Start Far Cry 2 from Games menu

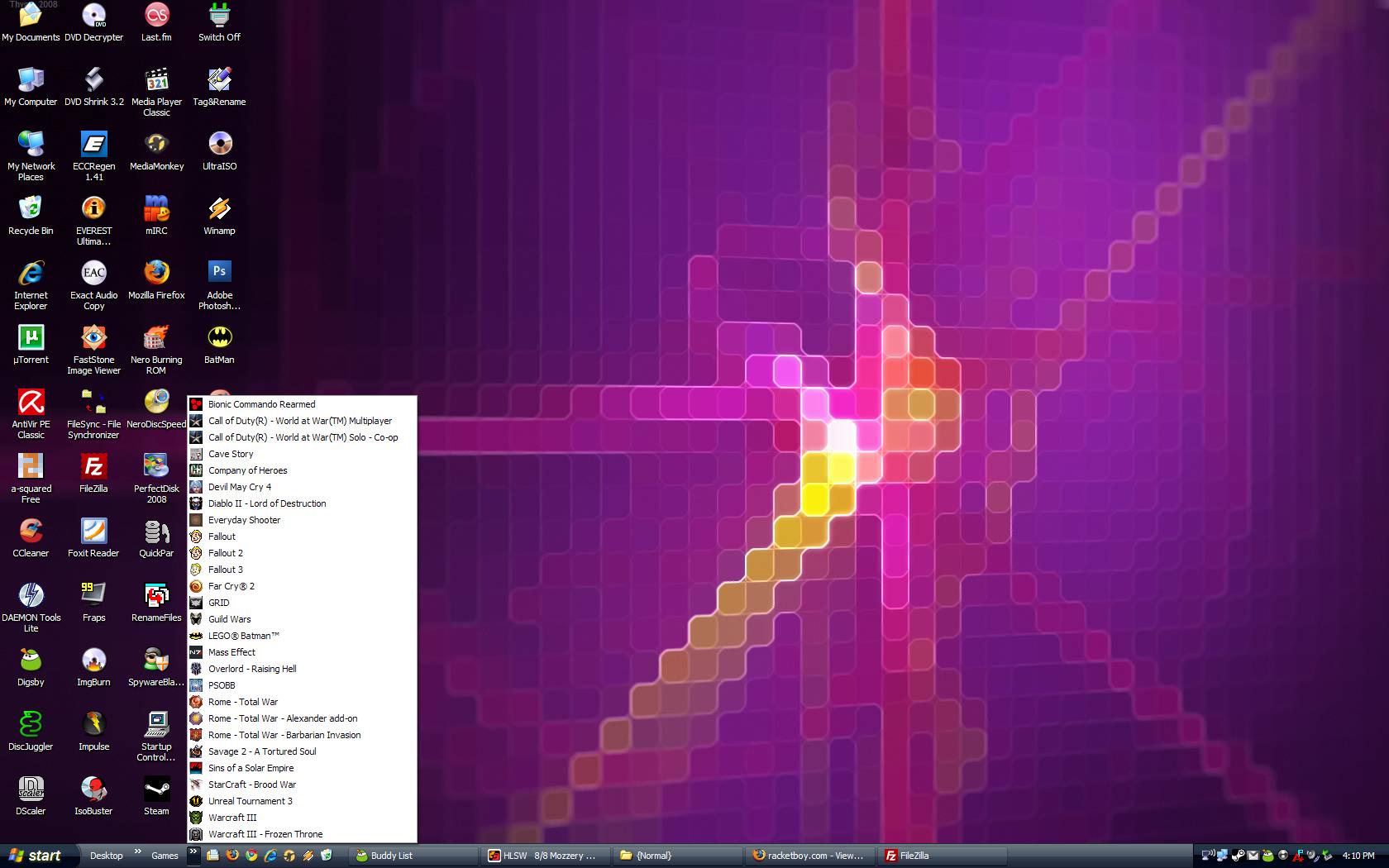point(303,586)
